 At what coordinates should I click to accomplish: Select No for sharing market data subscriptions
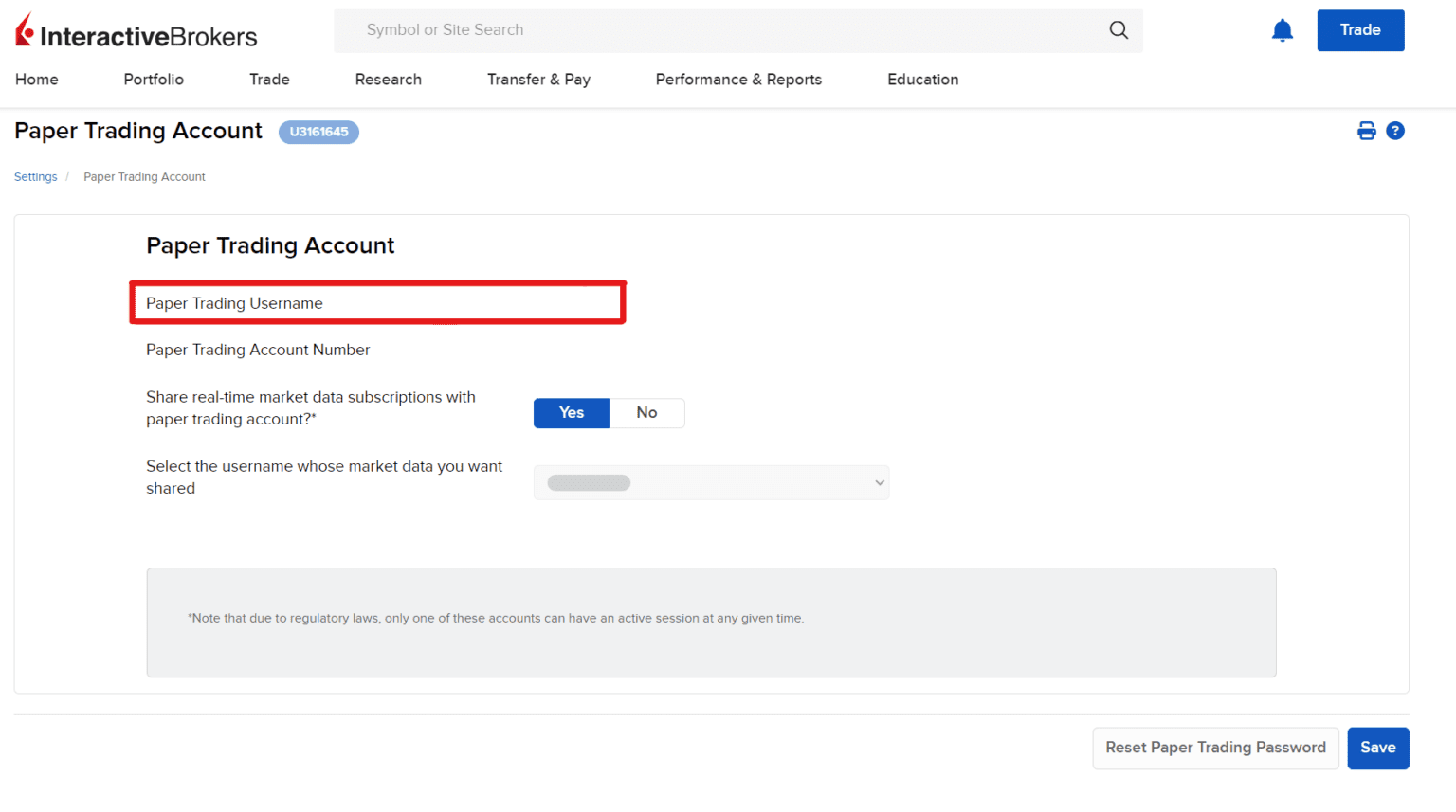pyautogui.click(x=646, y=413)
